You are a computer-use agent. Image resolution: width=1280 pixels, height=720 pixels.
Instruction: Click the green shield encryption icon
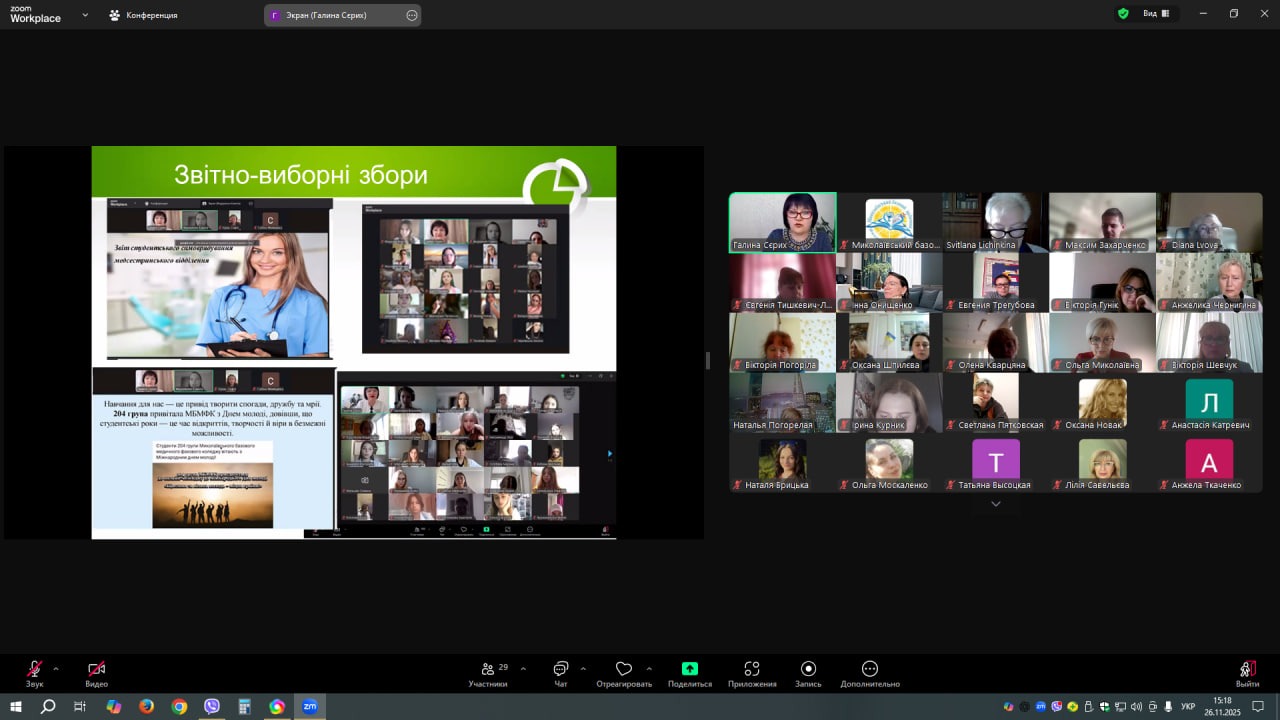pyautogui.click(x=1123, y=14)
